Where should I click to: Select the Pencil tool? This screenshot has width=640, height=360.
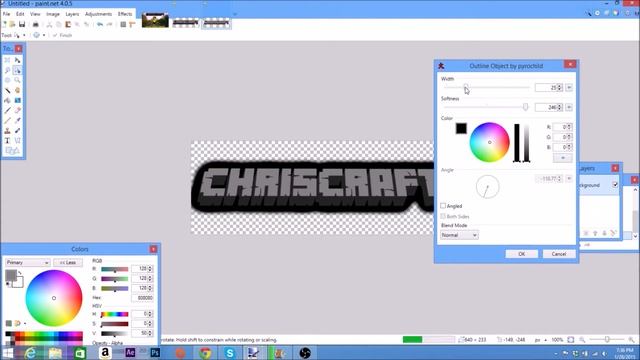point(7,120)
